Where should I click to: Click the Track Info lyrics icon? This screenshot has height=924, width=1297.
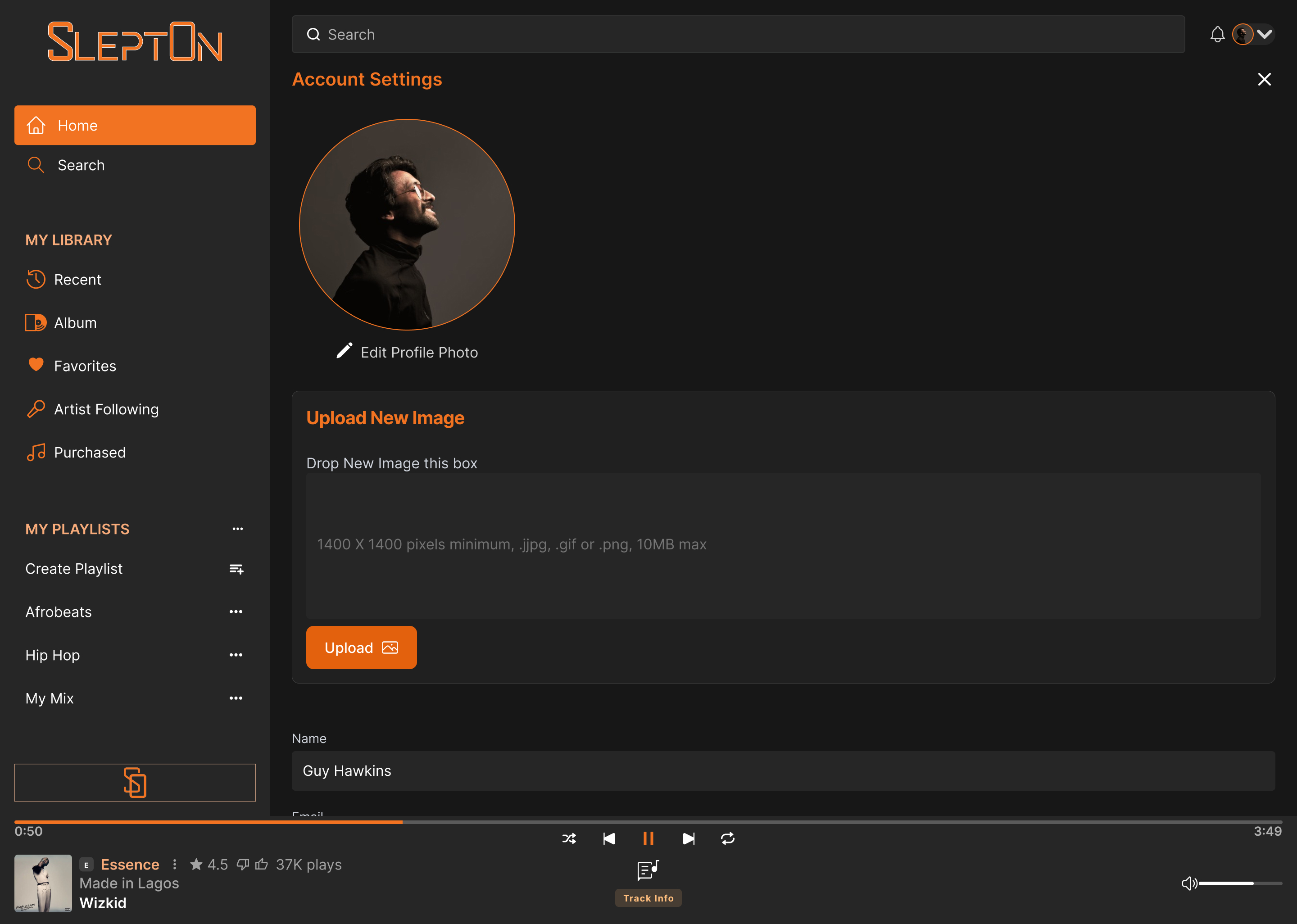tap(648, 870)
